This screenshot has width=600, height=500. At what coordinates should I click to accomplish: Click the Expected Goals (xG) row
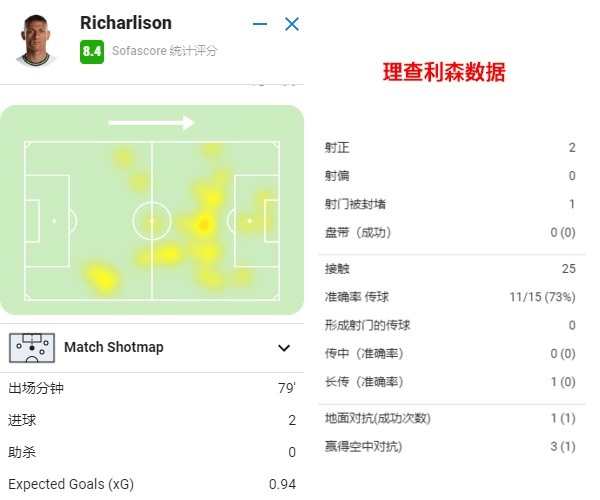pyautogui.click(x=152, y=484)
